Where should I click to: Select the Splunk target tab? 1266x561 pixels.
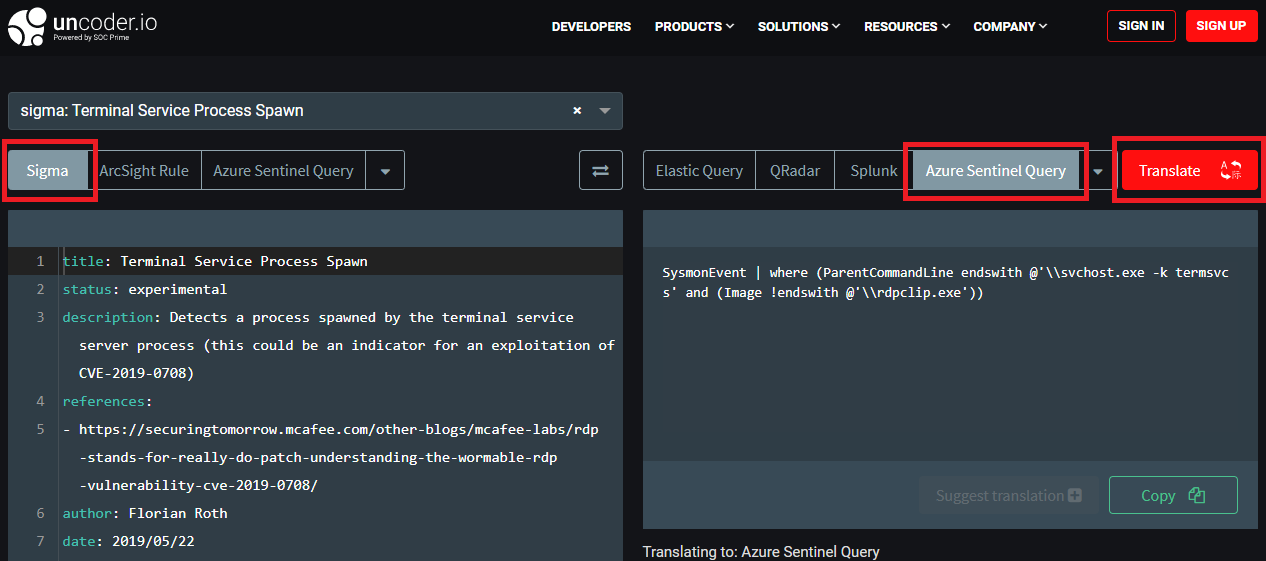pos(874,170)
